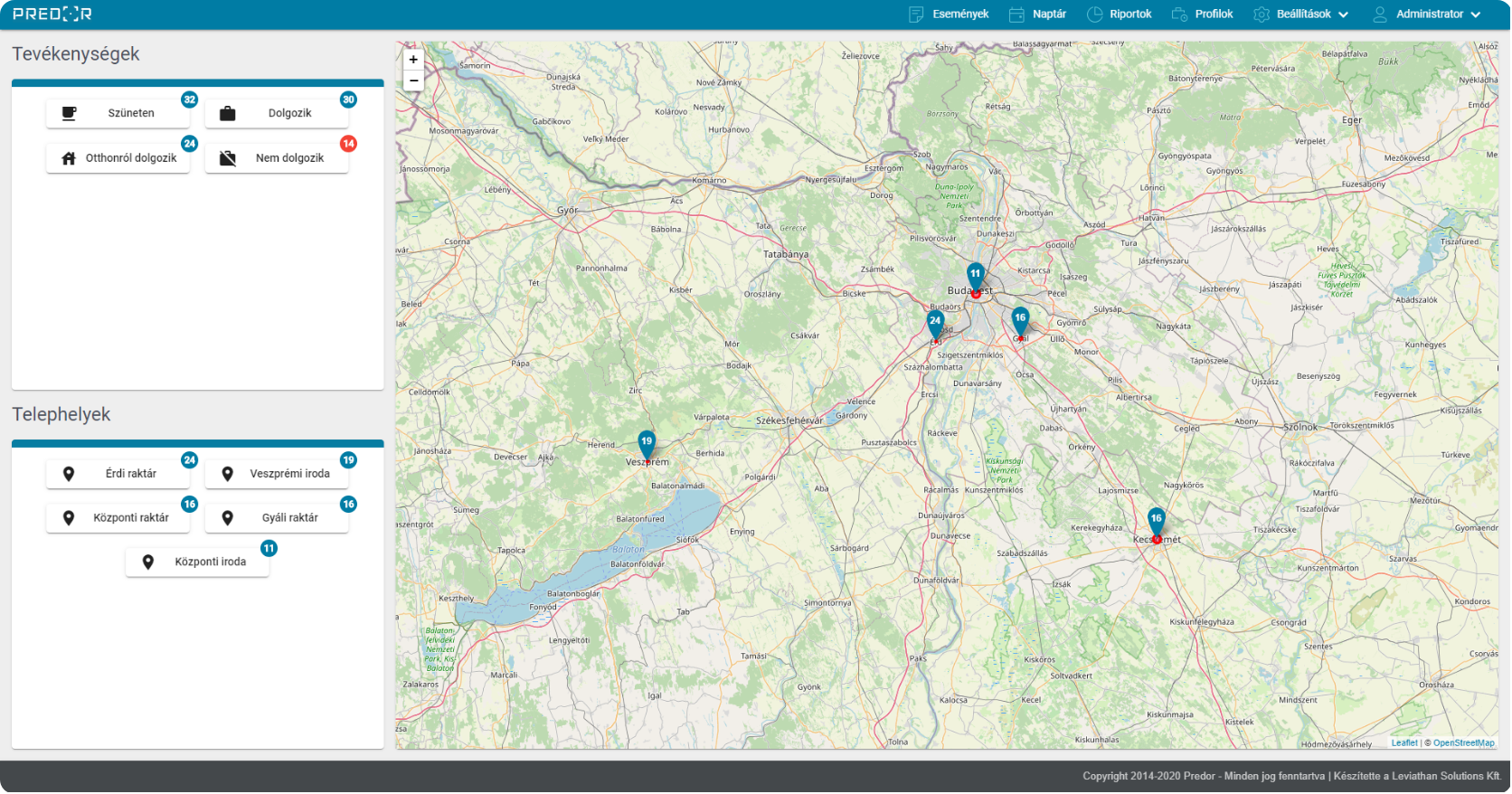Image resolution: width=1512 pixels, height=794 pixels.
Task: Click the Administrator user icon
Action: 1380,14
